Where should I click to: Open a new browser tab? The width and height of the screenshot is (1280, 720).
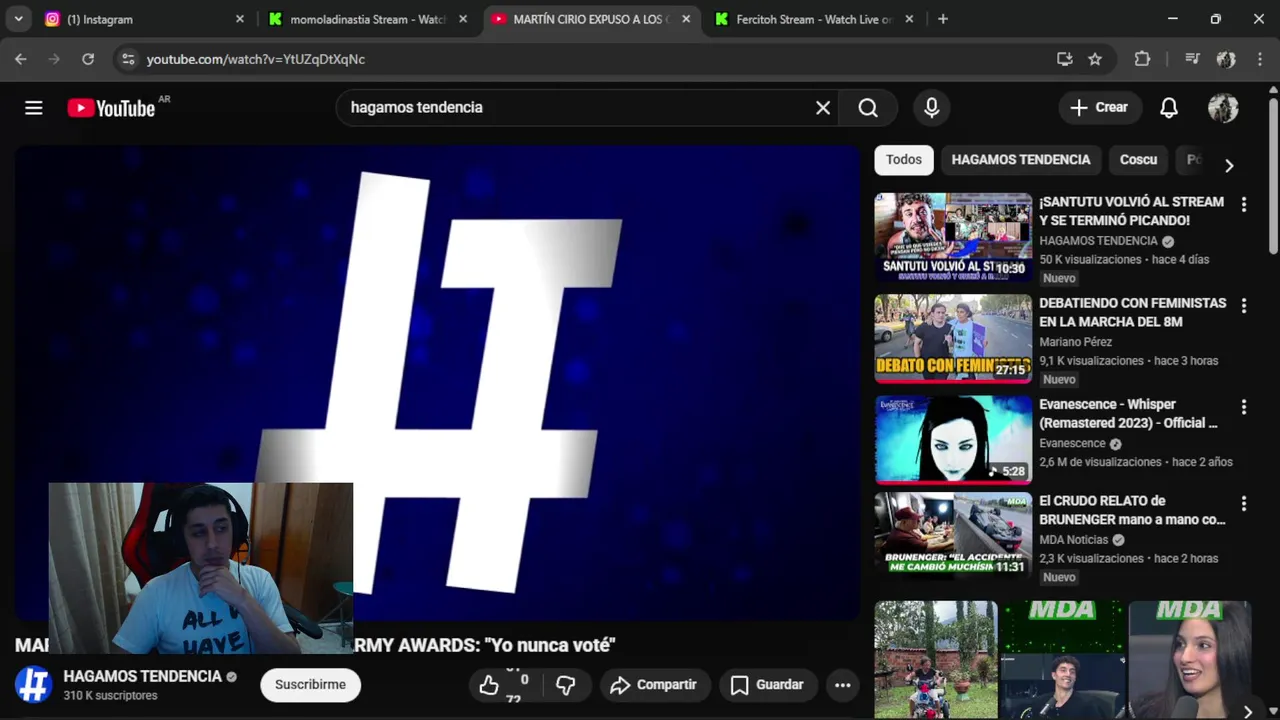pyautogui.click(x=943, y=19)
